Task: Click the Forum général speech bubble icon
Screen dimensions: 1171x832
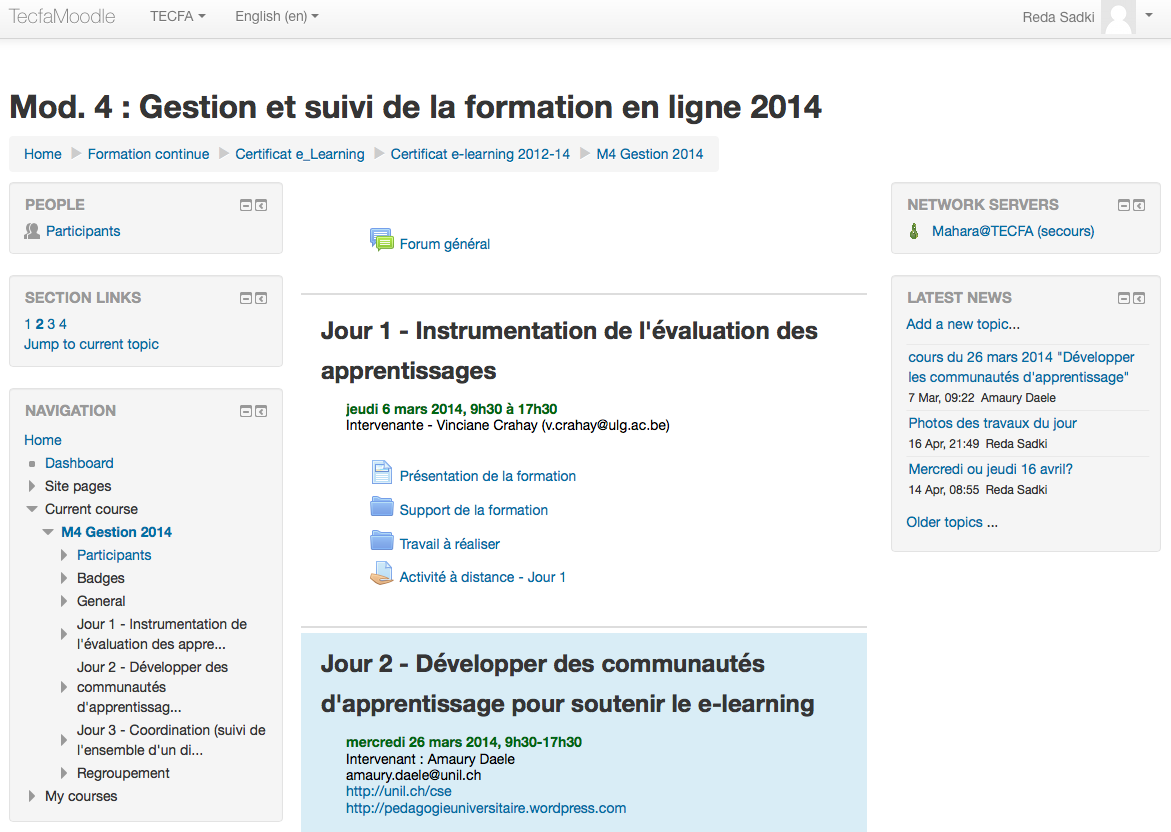Action: click(x=381, y=241)
